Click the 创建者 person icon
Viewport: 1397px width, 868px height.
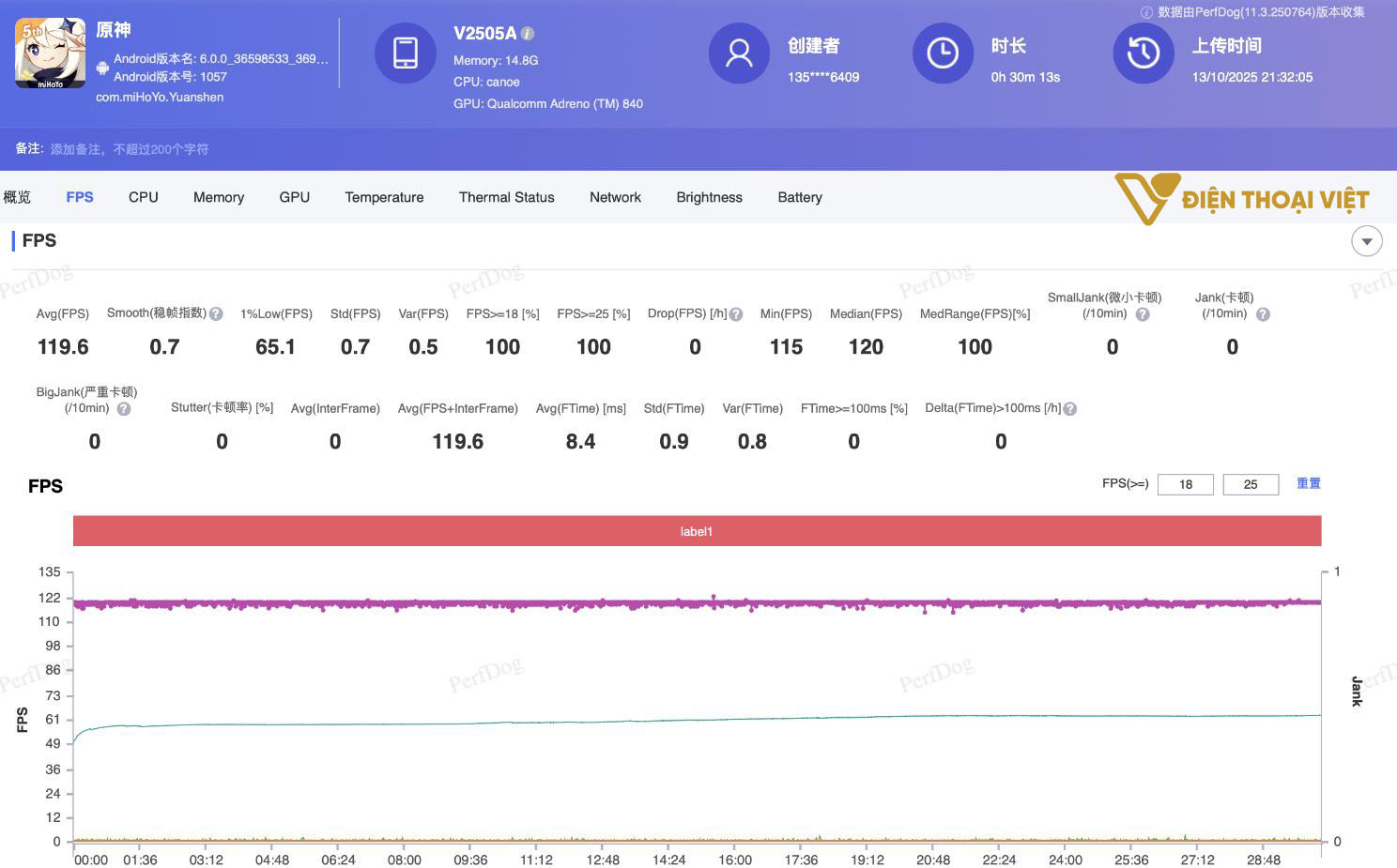click(x=739, y=53)
